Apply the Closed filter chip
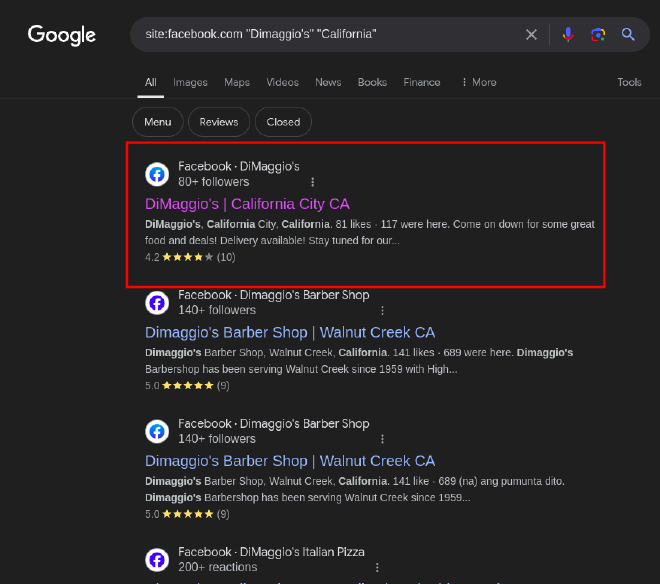The image size is (660, 584). pos(283,122)
